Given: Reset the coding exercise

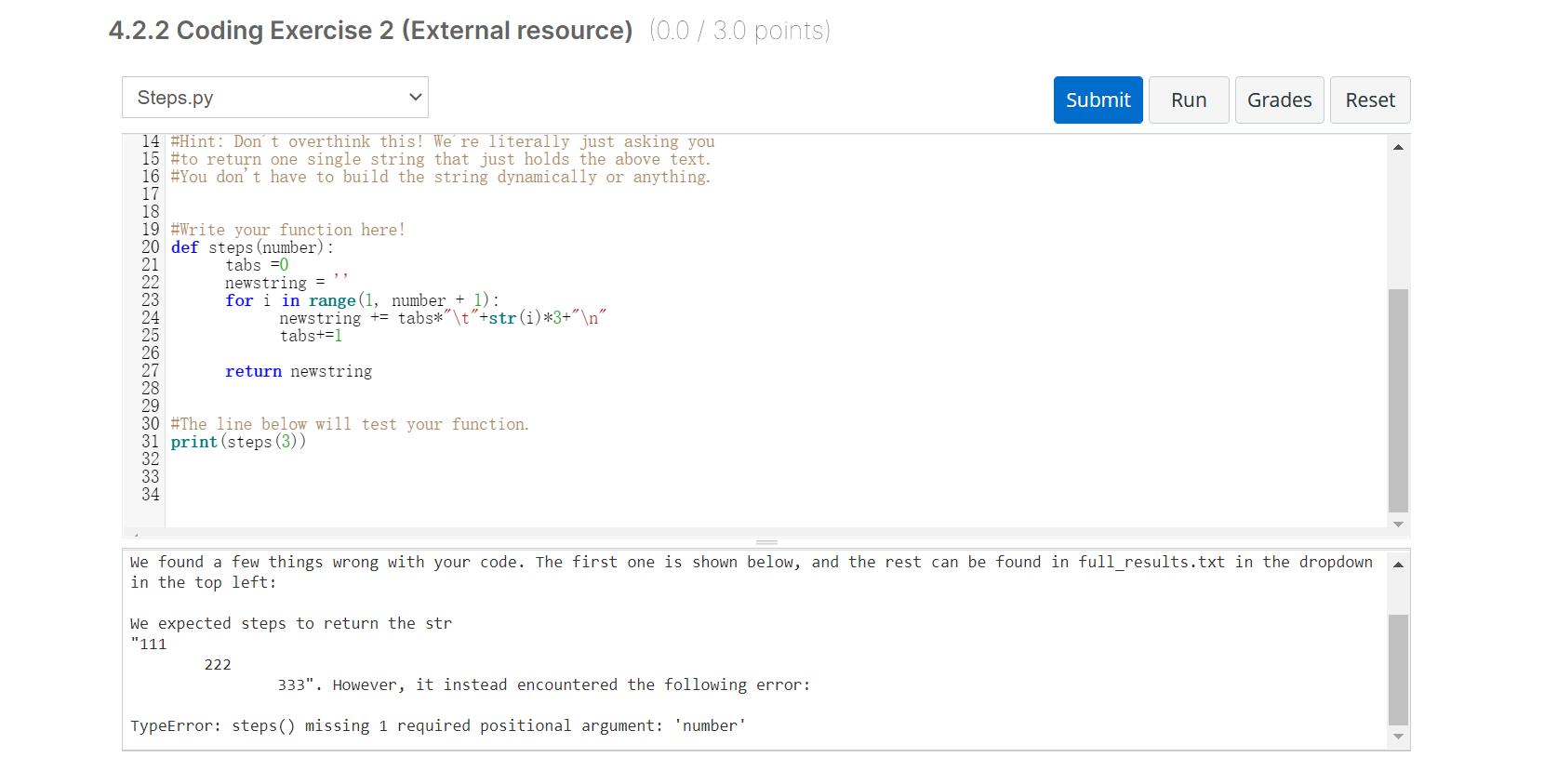Looking at the screenshot, I should pos(1370,100).
